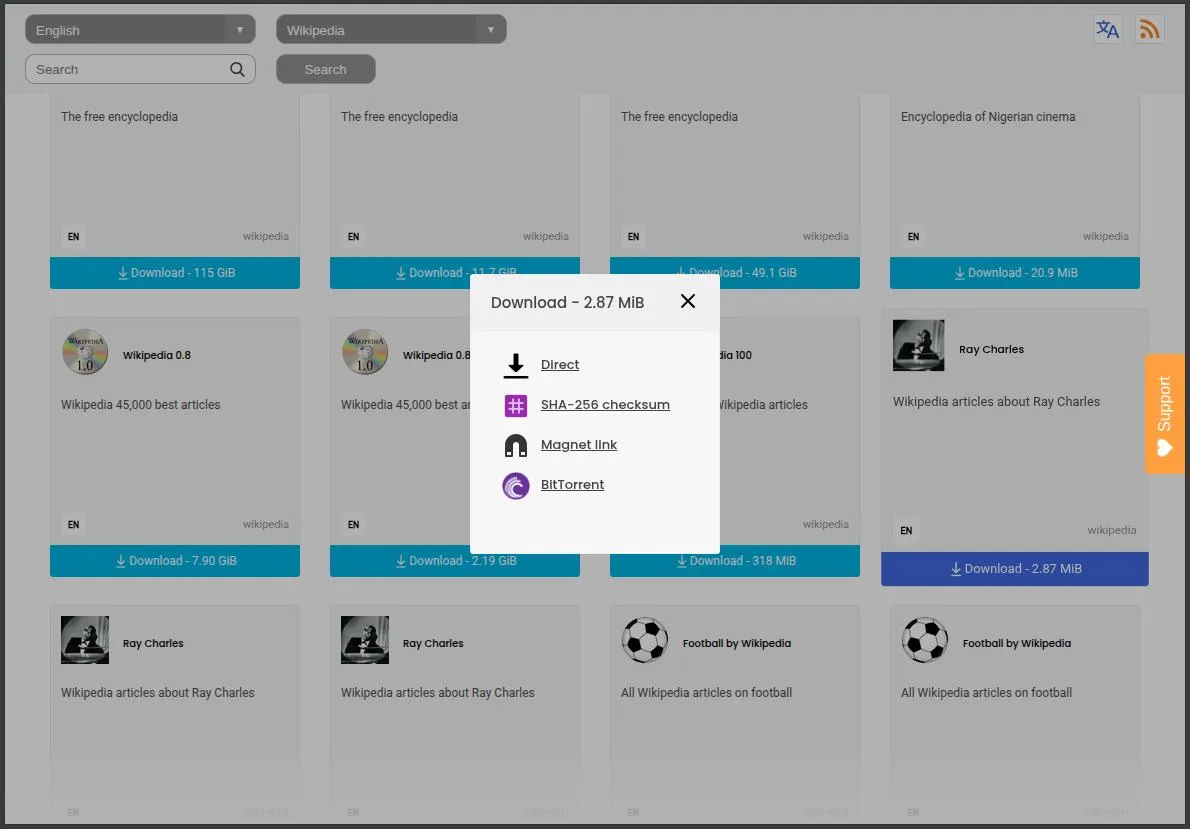Click the orange RSS feed icon

(1149, 30)
